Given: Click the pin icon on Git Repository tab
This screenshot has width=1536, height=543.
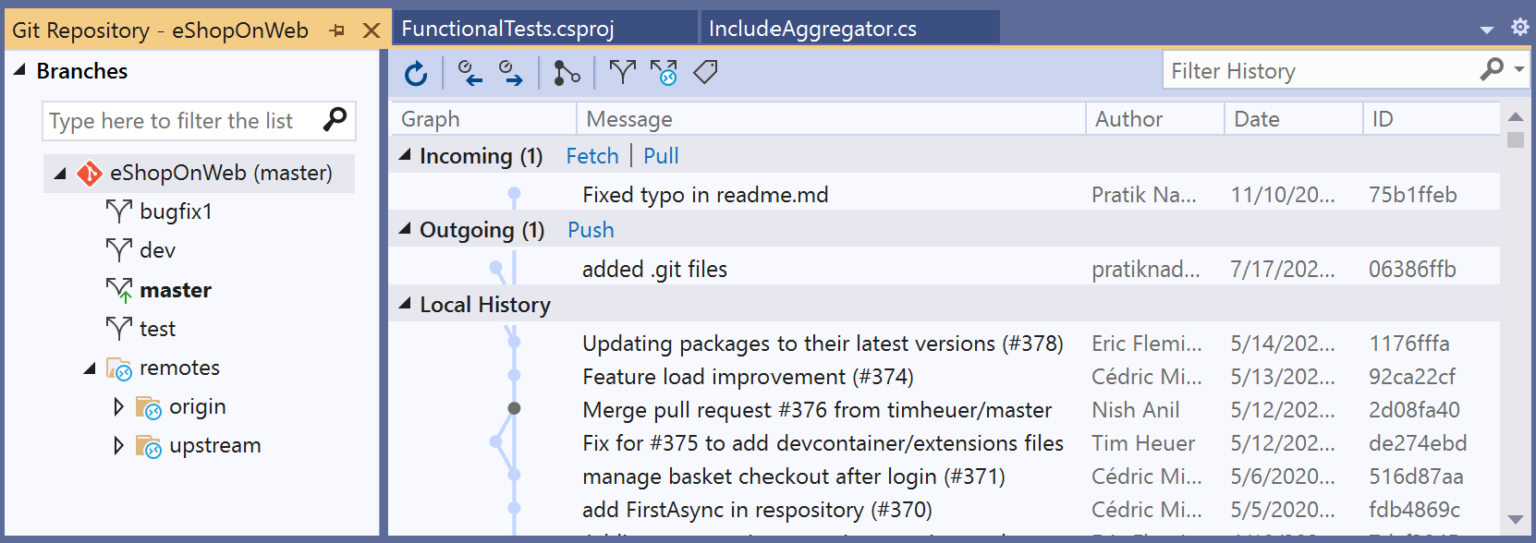Looking at the screenshot, I should coord(337,31).
